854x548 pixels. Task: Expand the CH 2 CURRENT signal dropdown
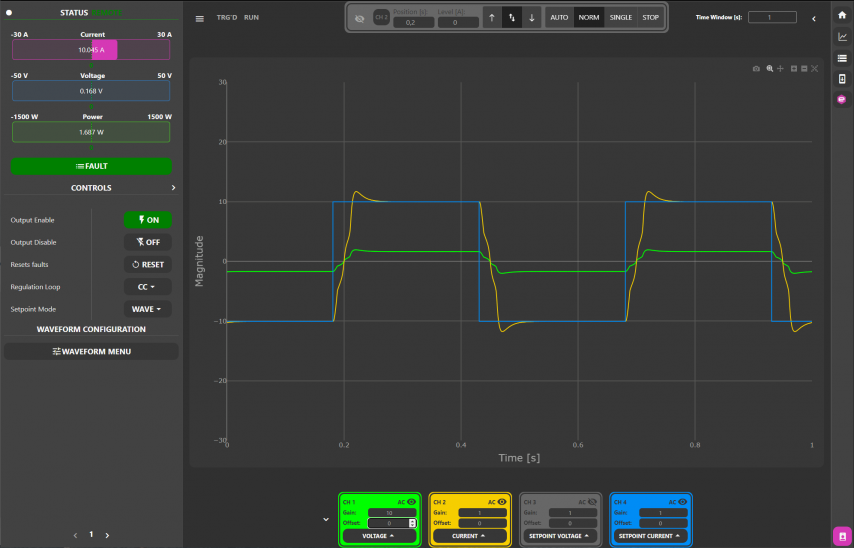(468, 536)
